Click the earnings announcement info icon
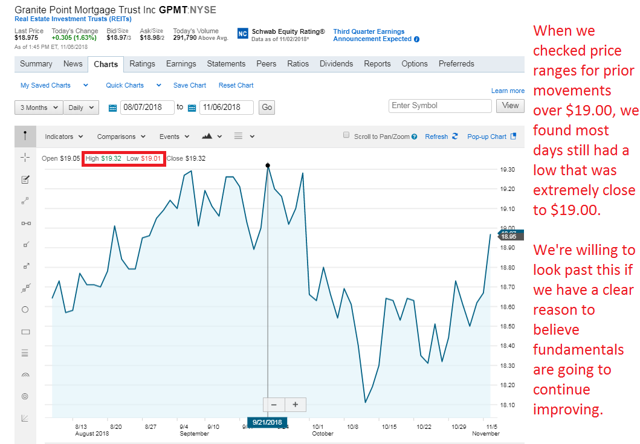Viewport: 640px width, 444px height. [x=417, y=40]
